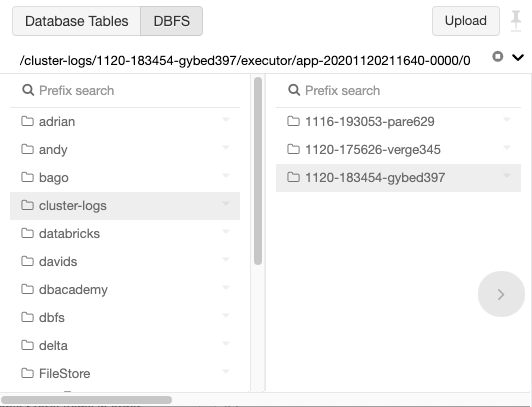Screen dimensions: 532x407
Task: Open the 1116-193053-pare629 folder
Action: [398, 121]
